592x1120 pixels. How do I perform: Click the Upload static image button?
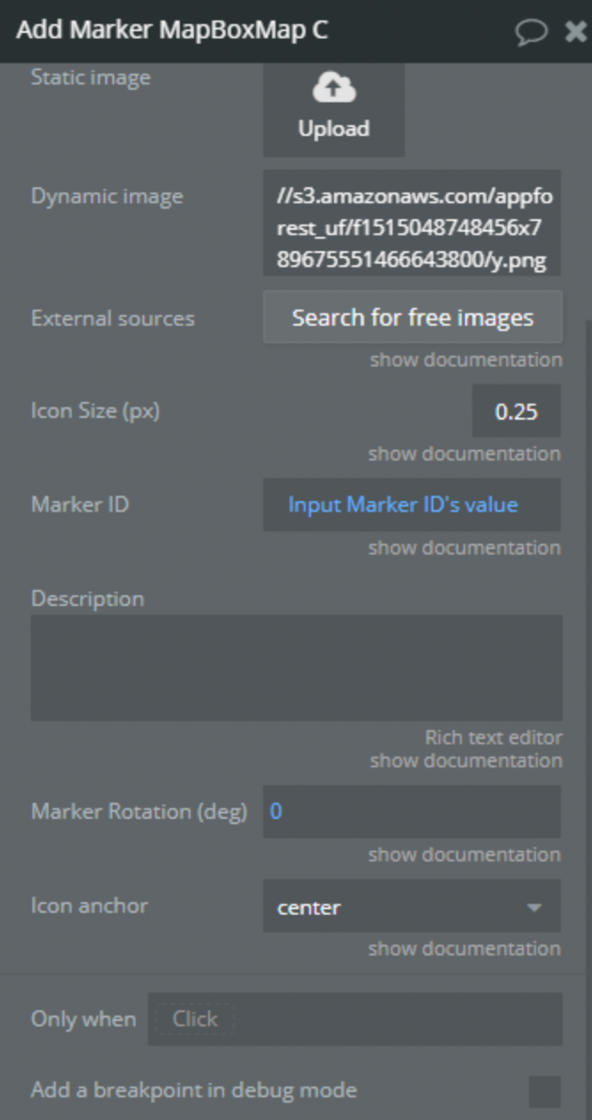tap(333, 109)
